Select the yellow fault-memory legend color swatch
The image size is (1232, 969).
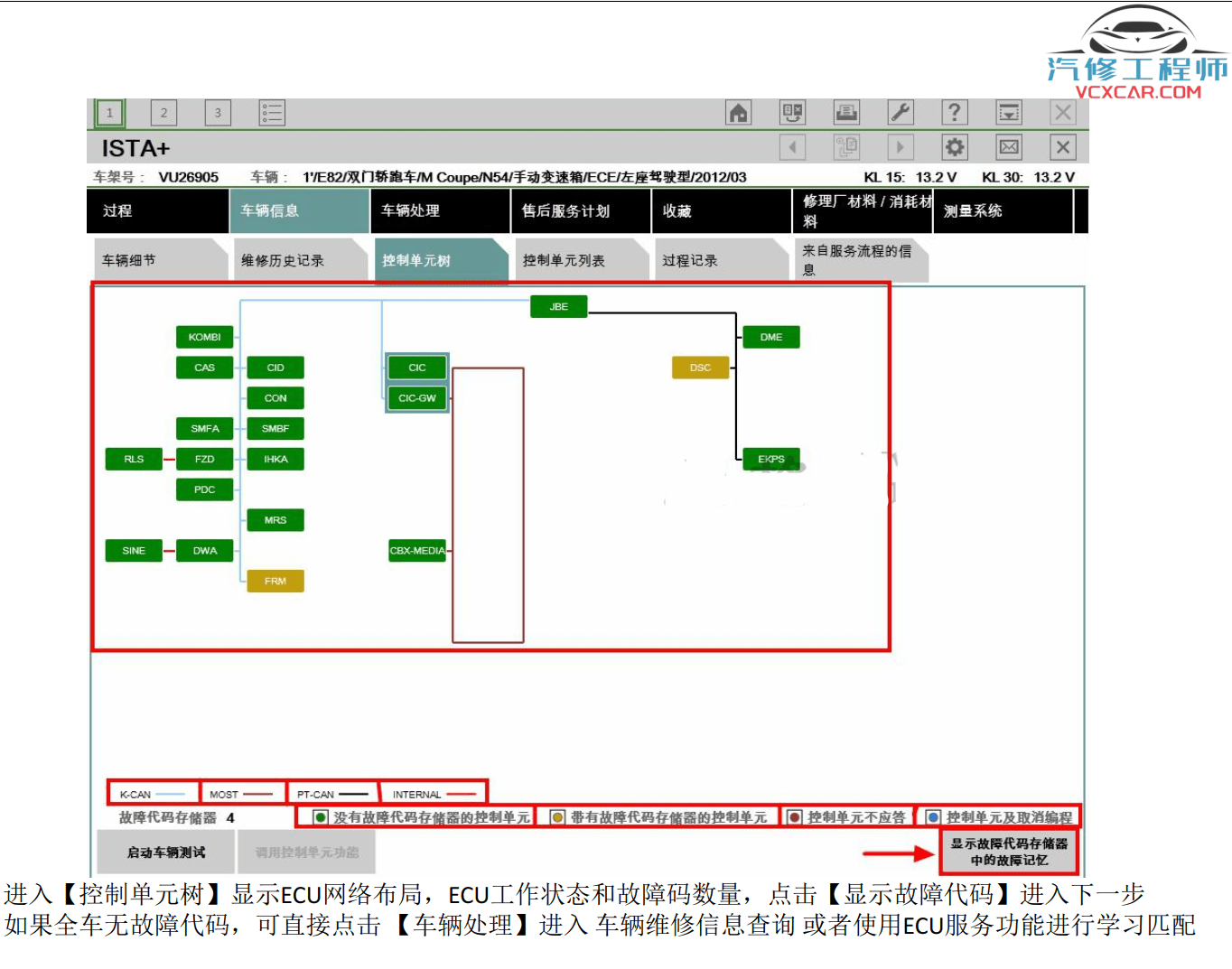pos(557,816)
